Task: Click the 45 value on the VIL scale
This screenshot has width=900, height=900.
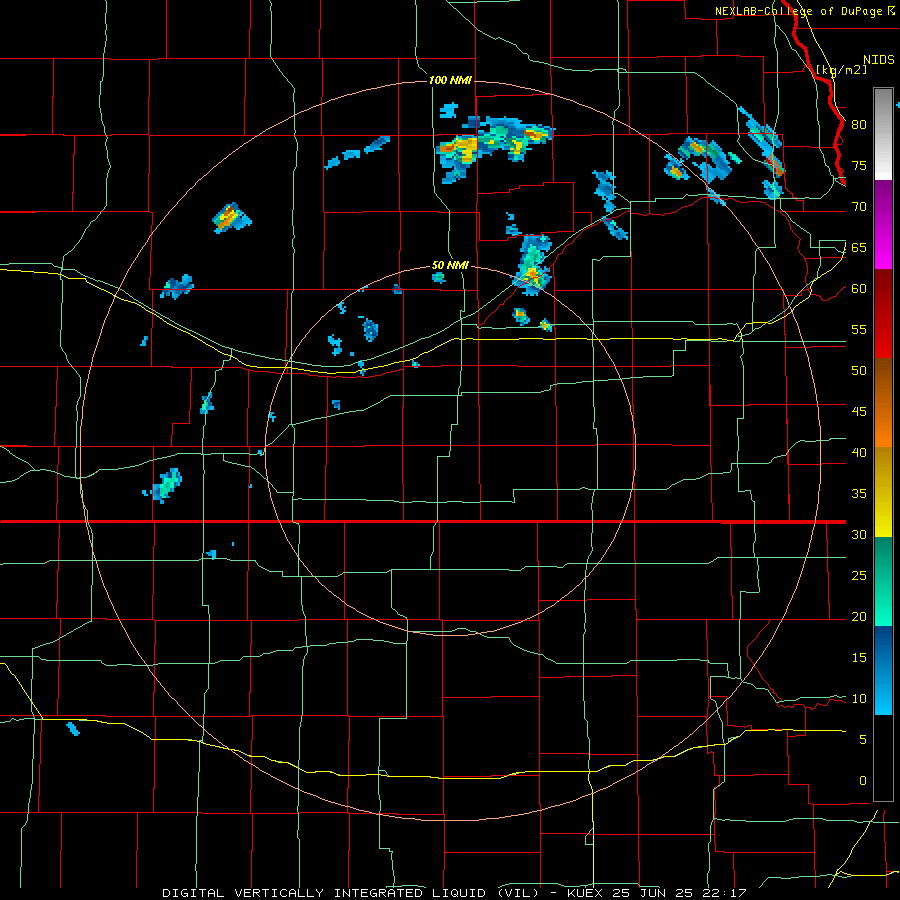Action: point(859,411)
